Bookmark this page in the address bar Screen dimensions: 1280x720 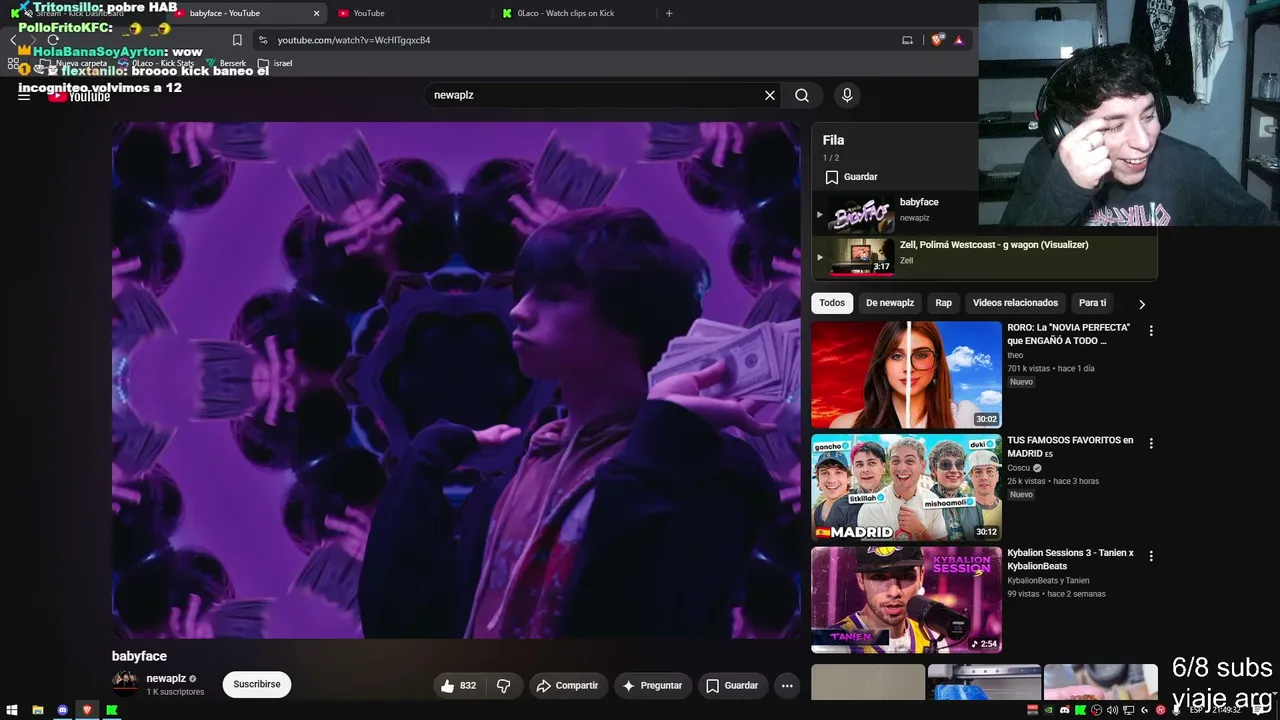click(237, 40)
